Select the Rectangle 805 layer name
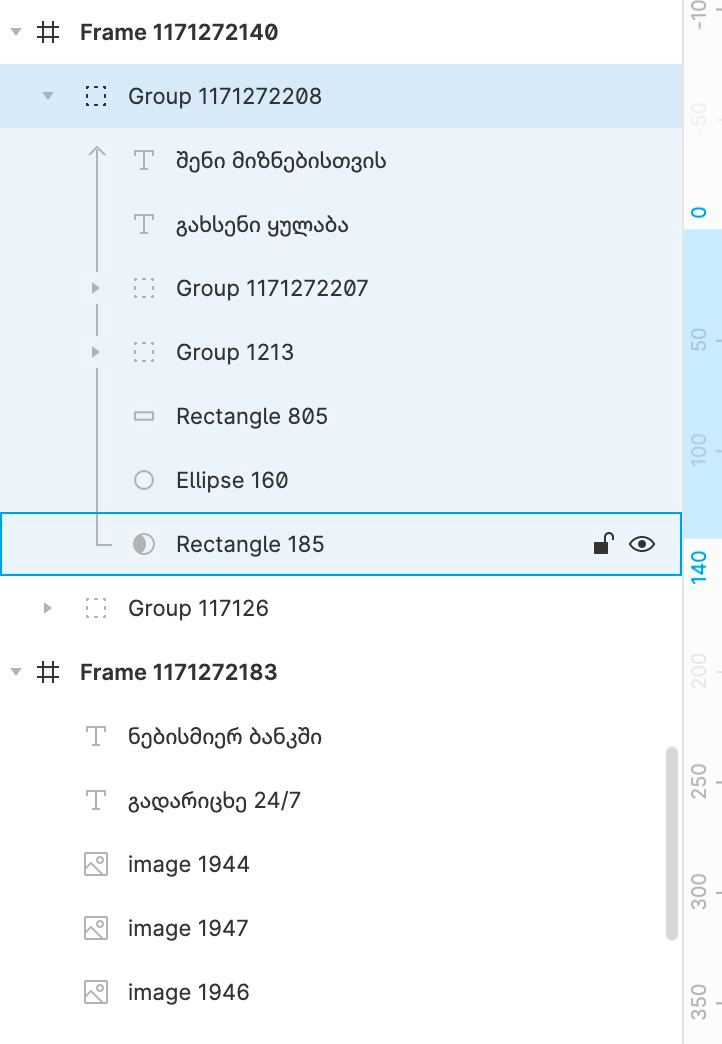This screenshot has width=722, height=1044. pyautogui.click(x=252, y=416)
